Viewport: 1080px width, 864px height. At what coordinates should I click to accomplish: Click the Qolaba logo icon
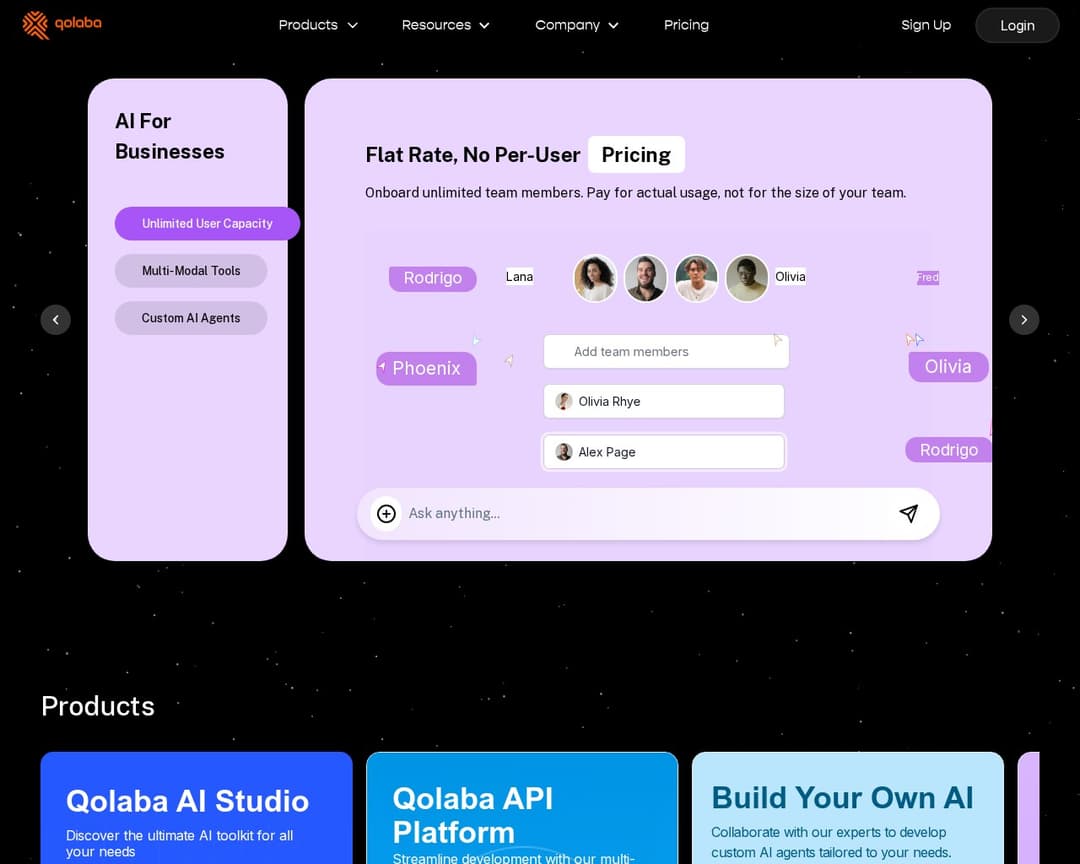(37, 24)
